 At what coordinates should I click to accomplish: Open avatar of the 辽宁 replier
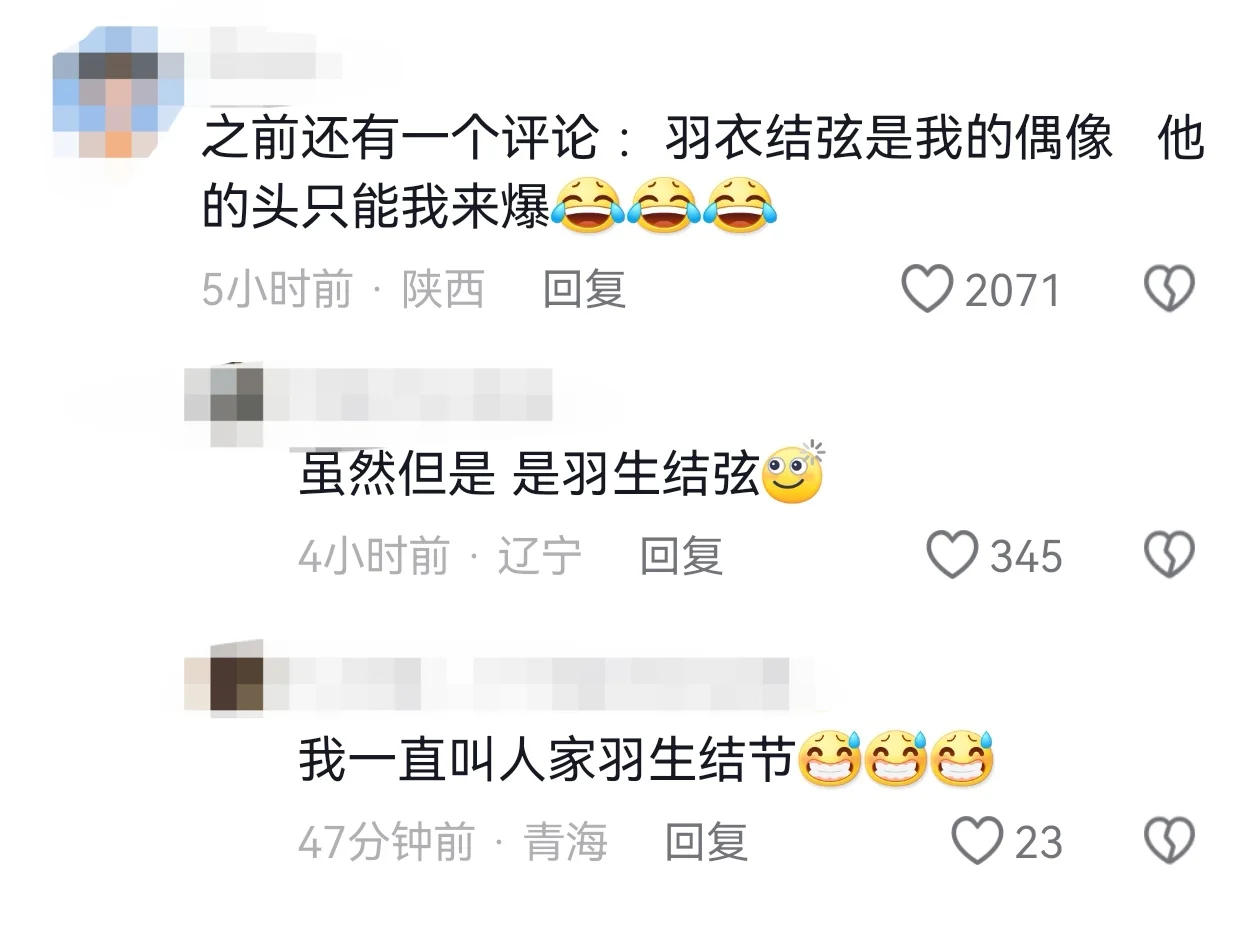(224, 406)
